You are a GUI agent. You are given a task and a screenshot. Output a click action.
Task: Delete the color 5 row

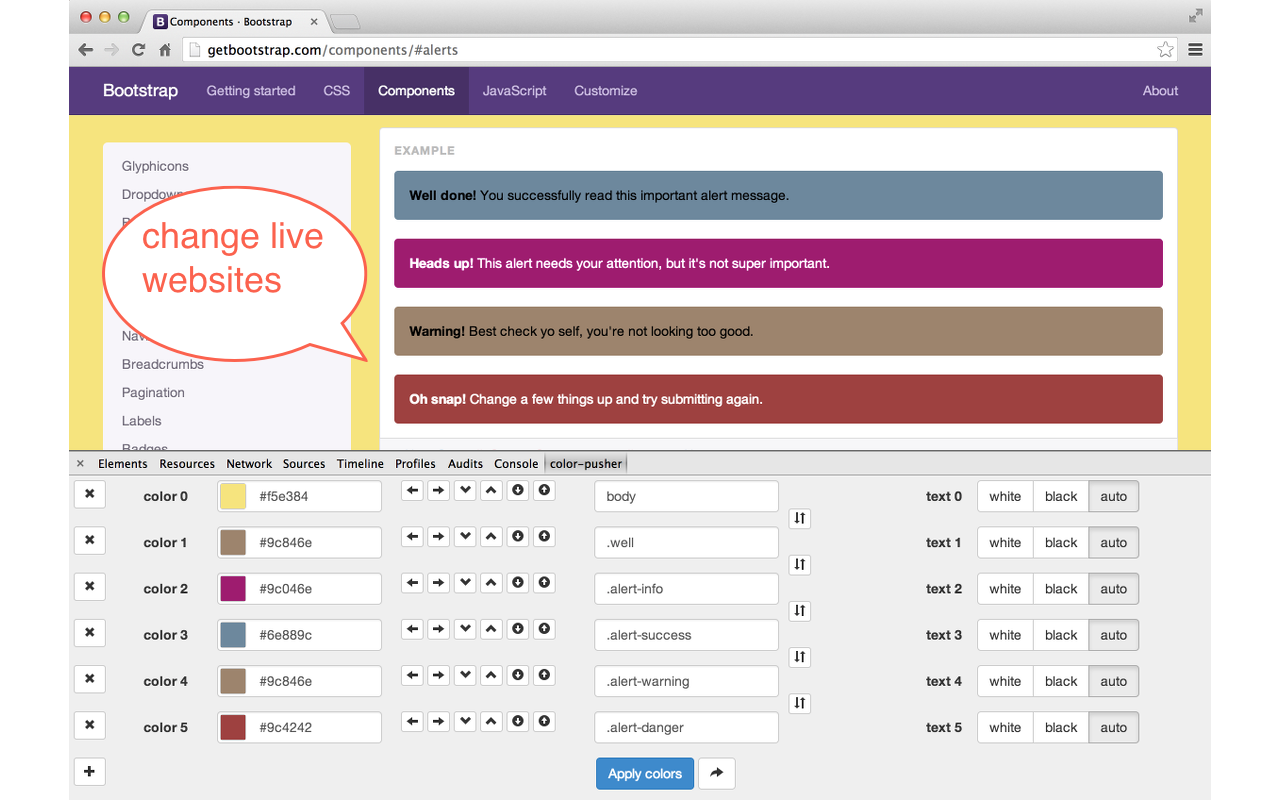89,727
